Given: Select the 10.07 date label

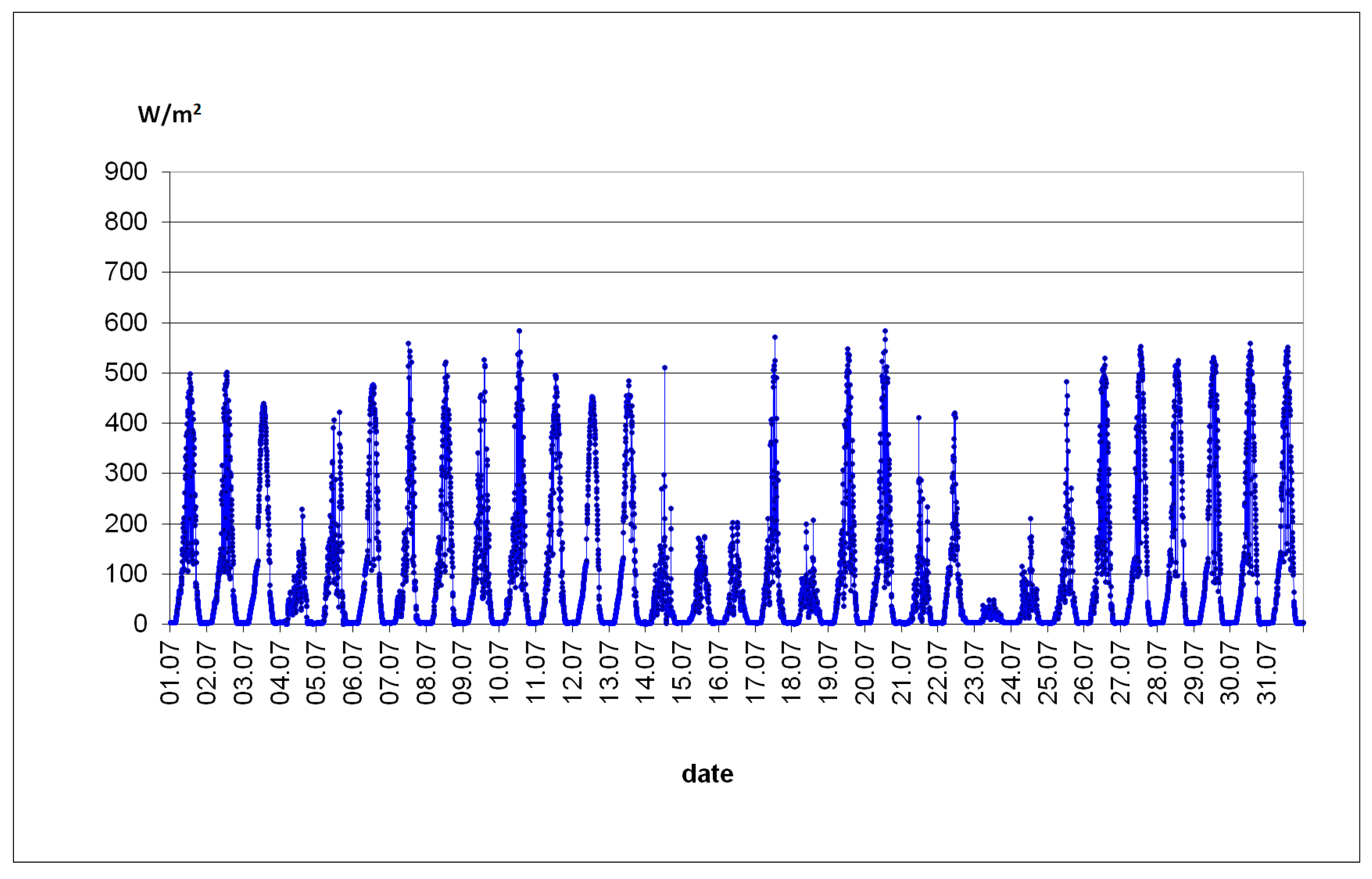Looking at the screenshot, I should tap(499, 672).
